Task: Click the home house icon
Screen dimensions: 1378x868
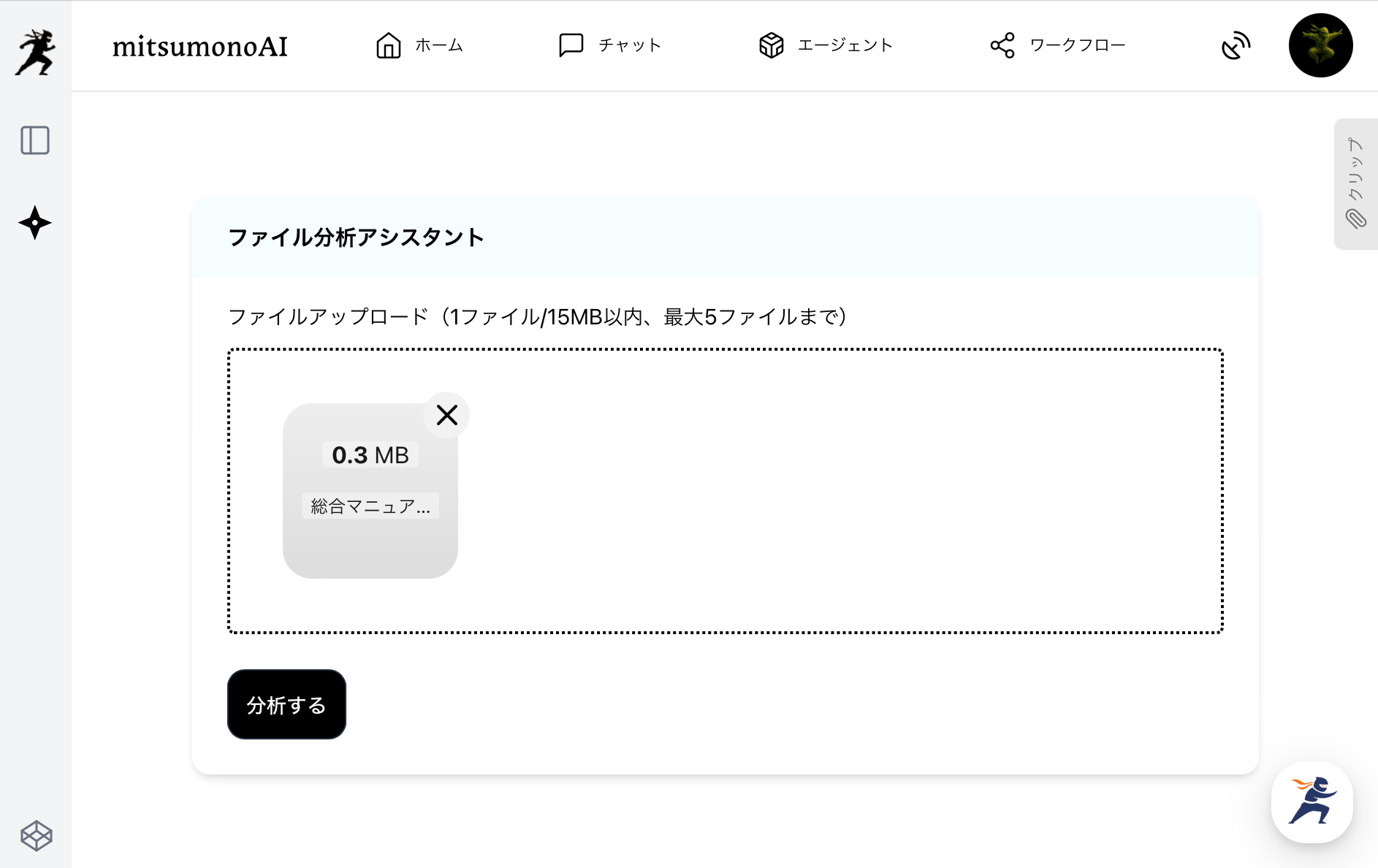Action: point(388,45)
